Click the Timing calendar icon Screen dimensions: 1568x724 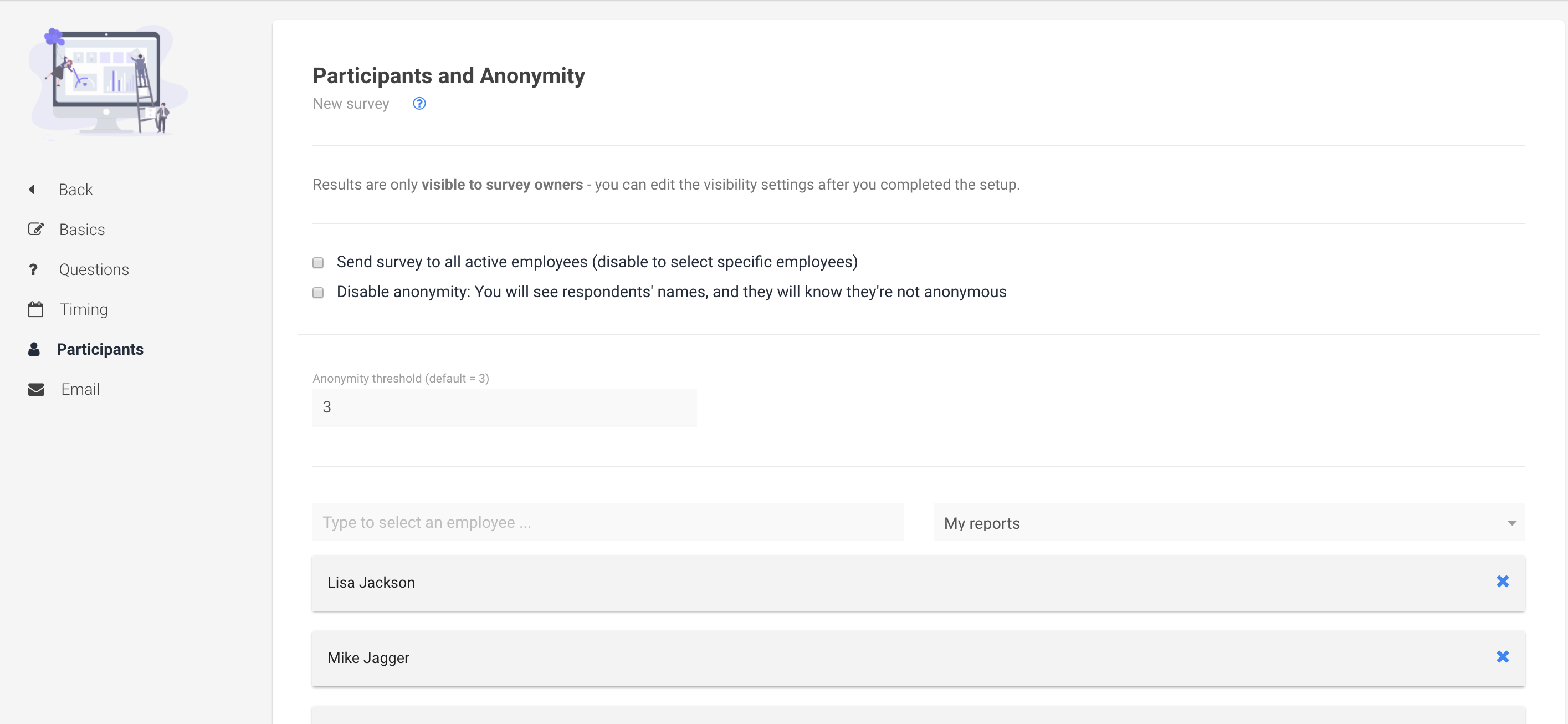(35, 309)
